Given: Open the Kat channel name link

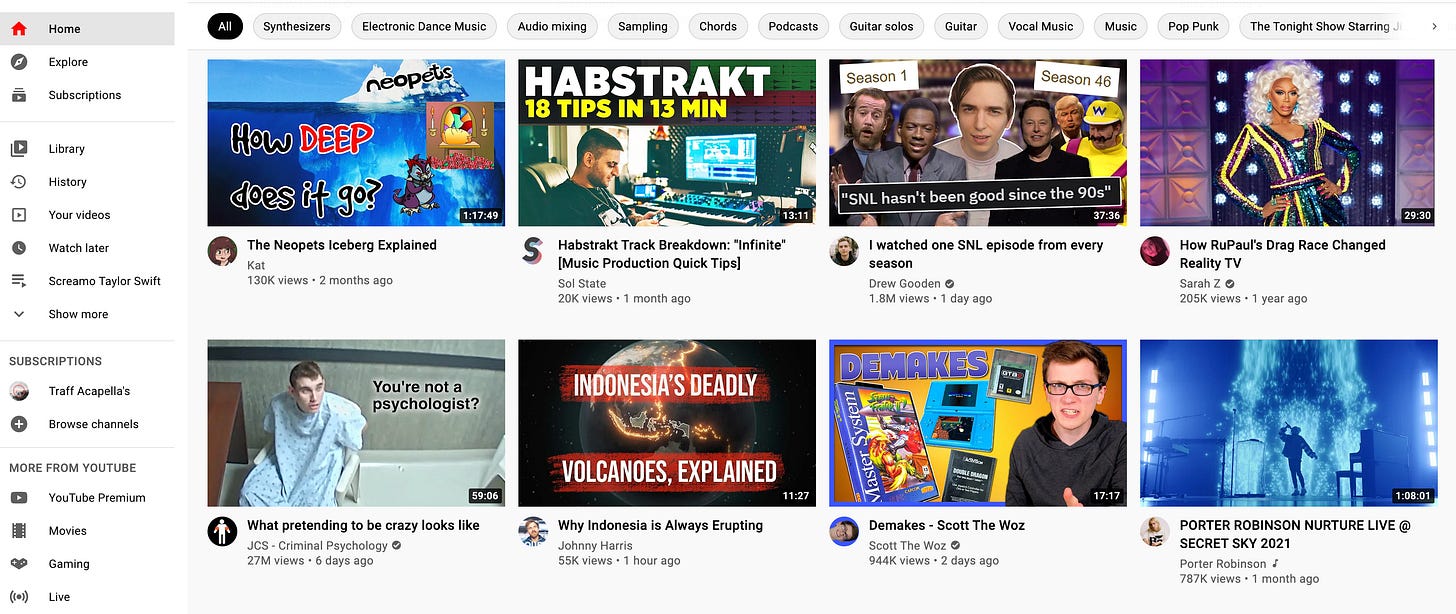Looking at the screenshot, I should point(256,266).
